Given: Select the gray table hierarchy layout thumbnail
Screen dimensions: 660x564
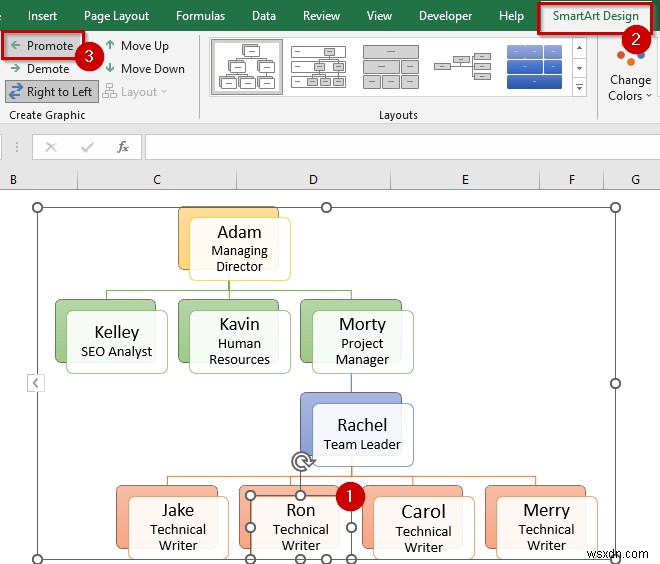Looking at the screenshot, I should point(391,67).
